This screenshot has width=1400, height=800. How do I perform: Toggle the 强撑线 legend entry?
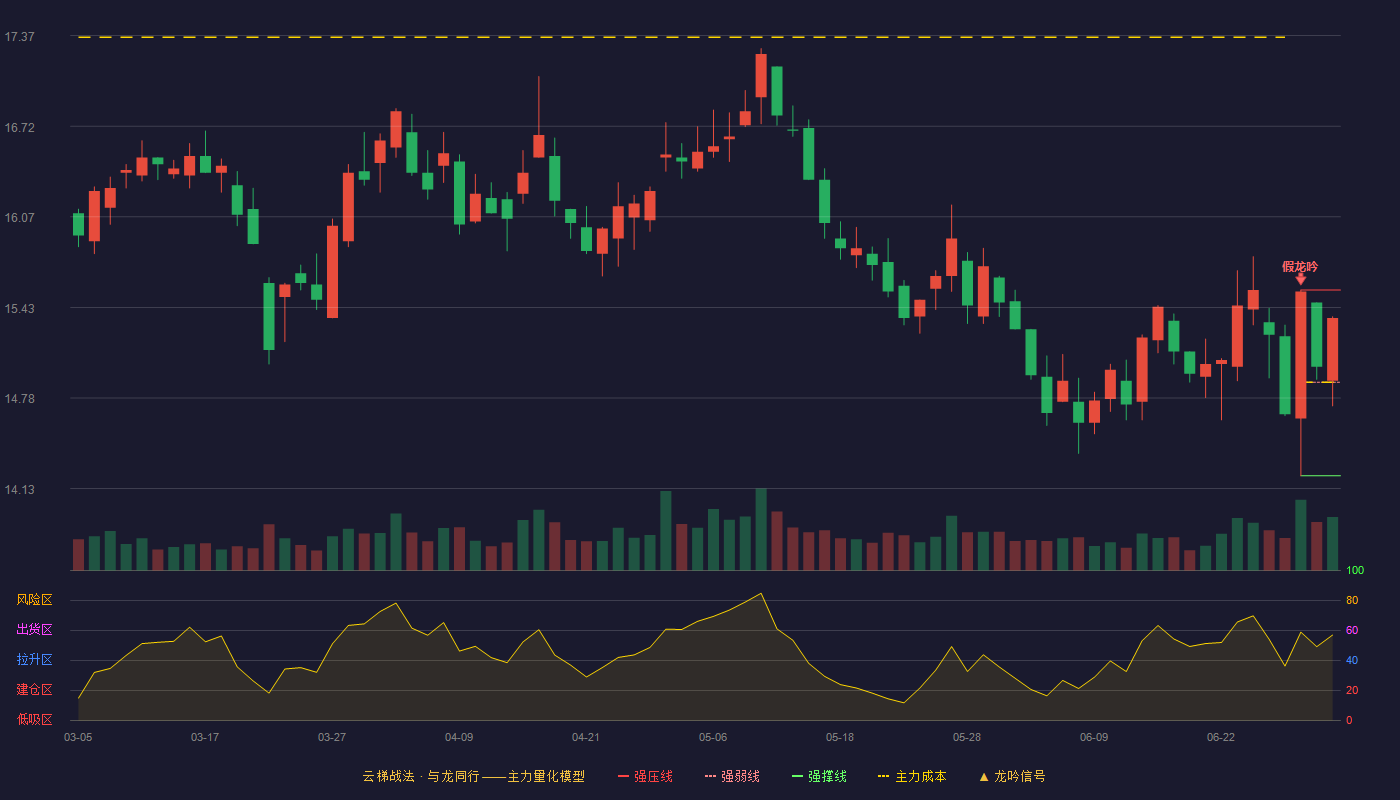pyautogui.click(x=819, y=776)
